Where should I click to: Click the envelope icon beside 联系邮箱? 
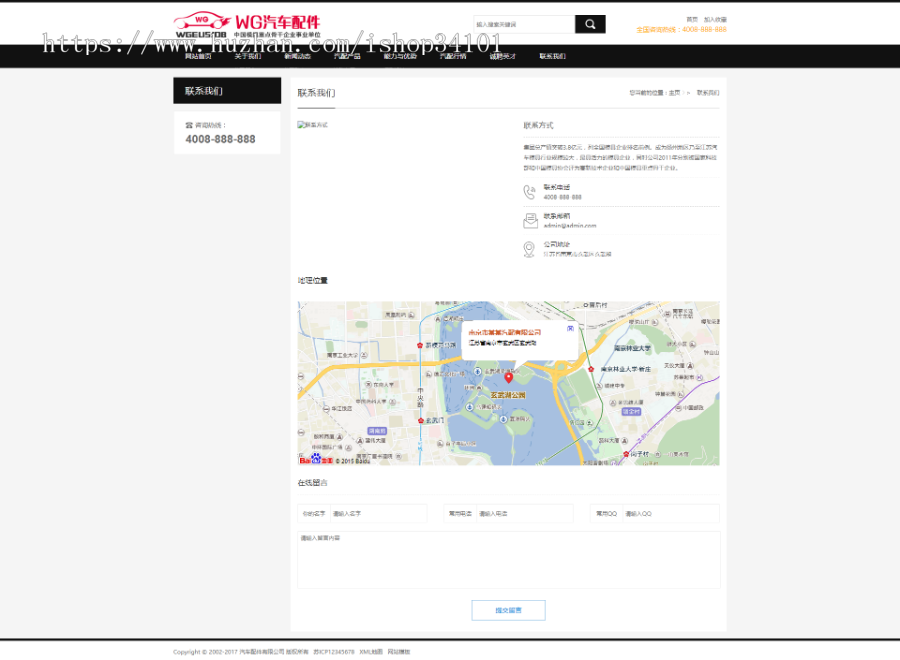(529, 221)
